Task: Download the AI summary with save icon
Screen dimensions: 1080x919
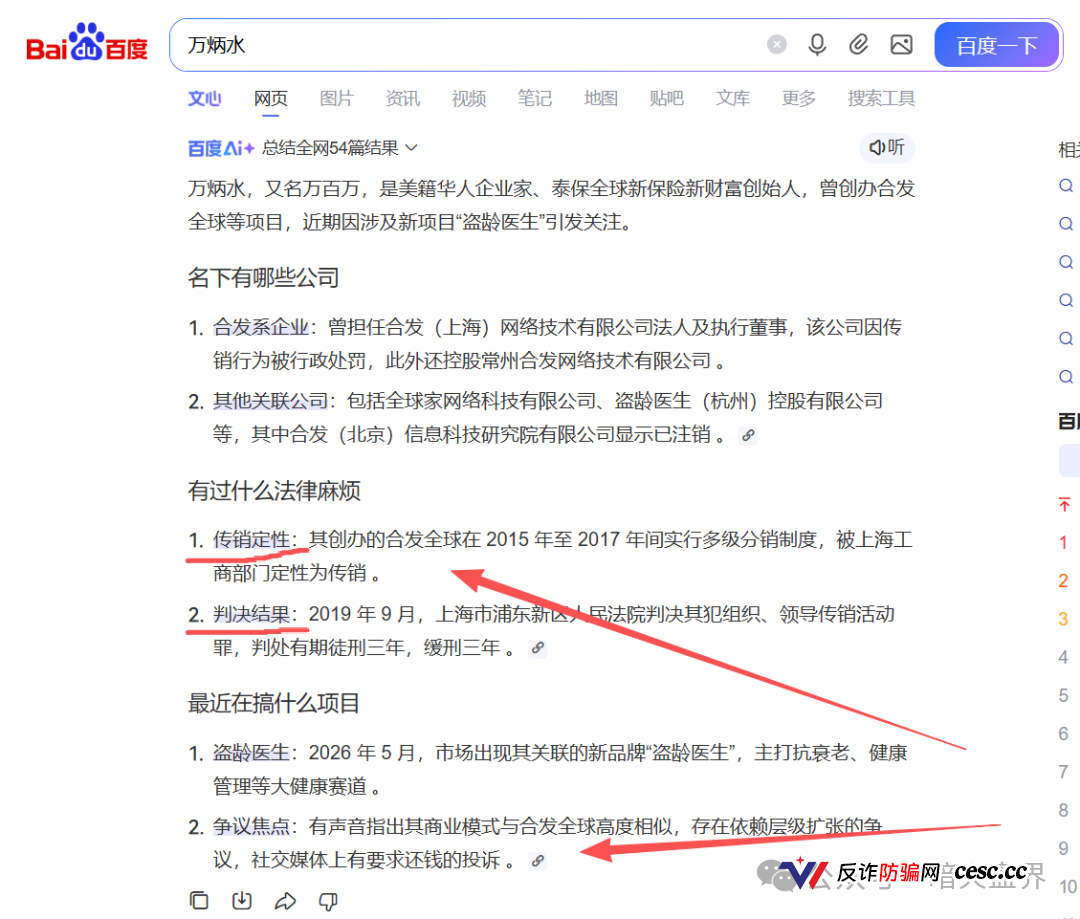Action: click(242, 900)
